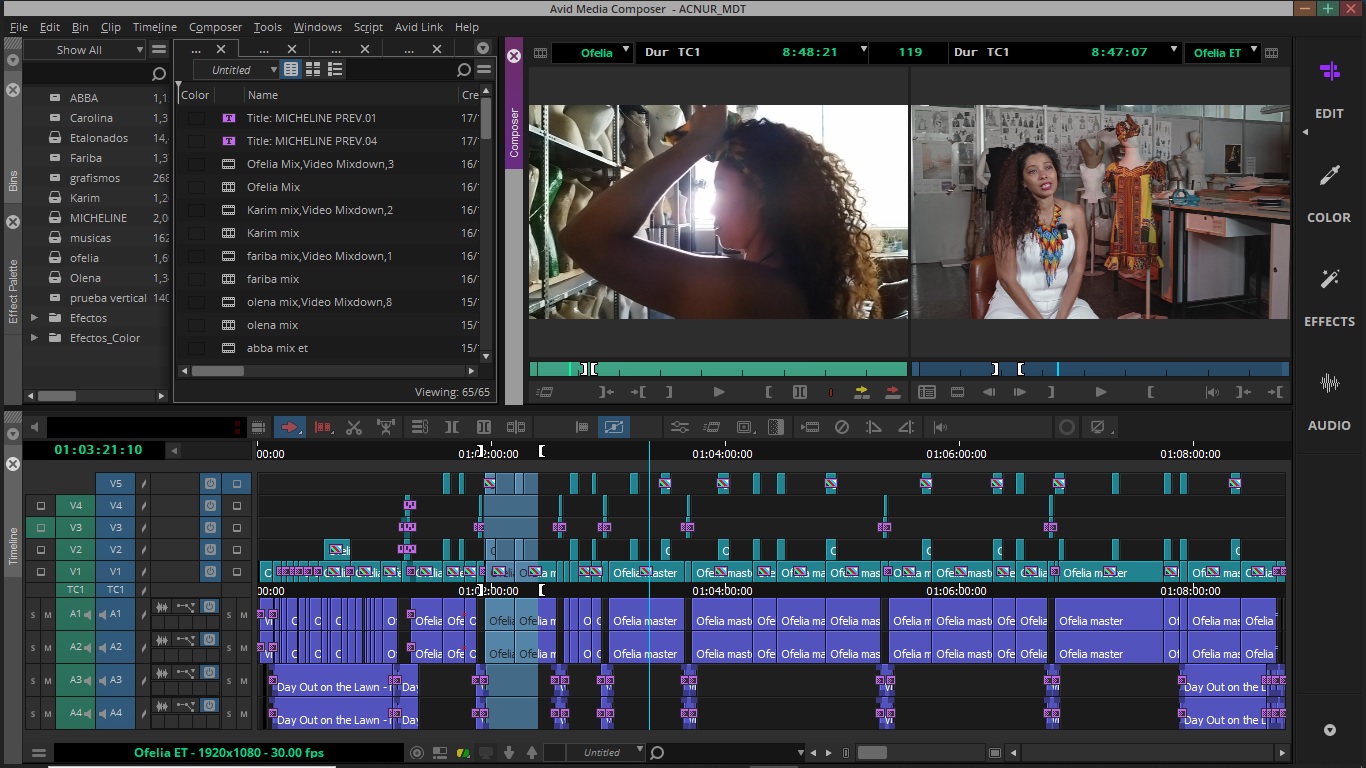
Task: Play the record monitor sequence
Action: [1100, 392]
